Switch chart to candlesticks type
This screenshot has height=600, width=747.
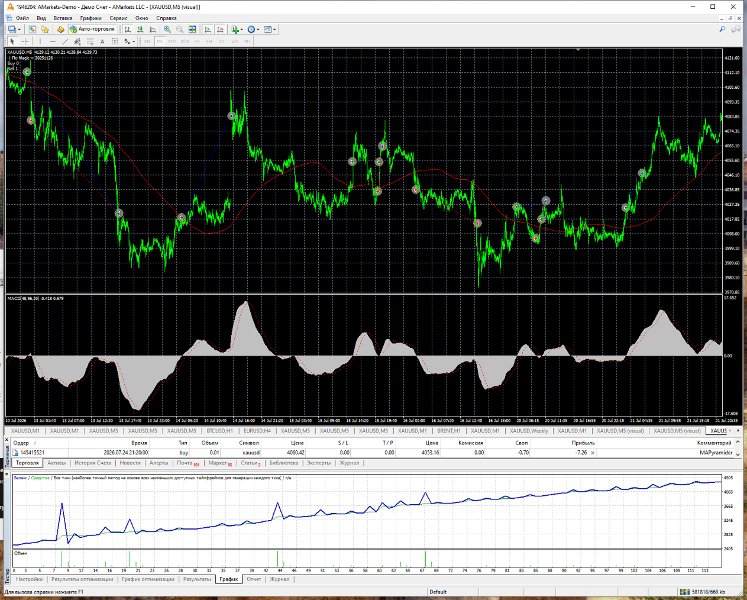(x=140, y=30)
